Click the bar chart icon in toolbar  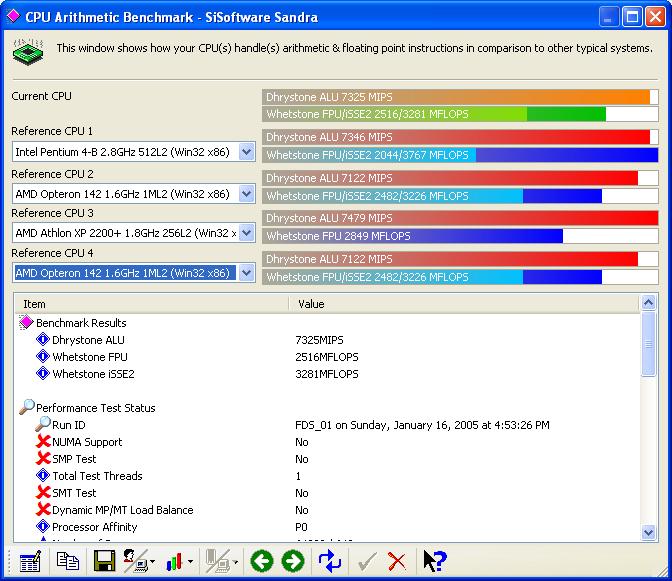click(176, 561)
